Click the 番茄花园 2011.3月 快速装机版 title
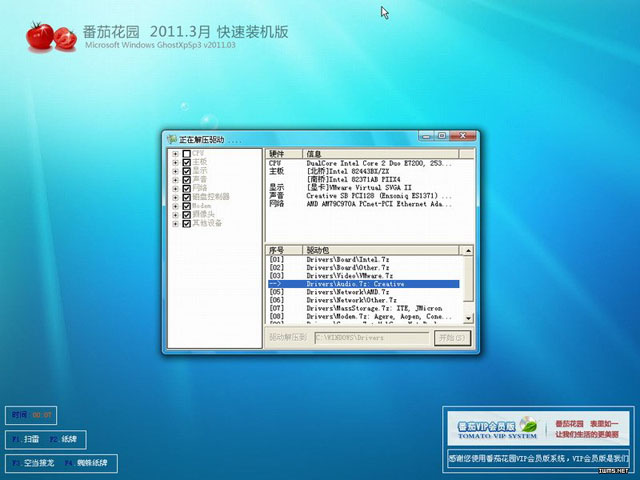Viewport: 640px width, 480px height. (186, 31)
